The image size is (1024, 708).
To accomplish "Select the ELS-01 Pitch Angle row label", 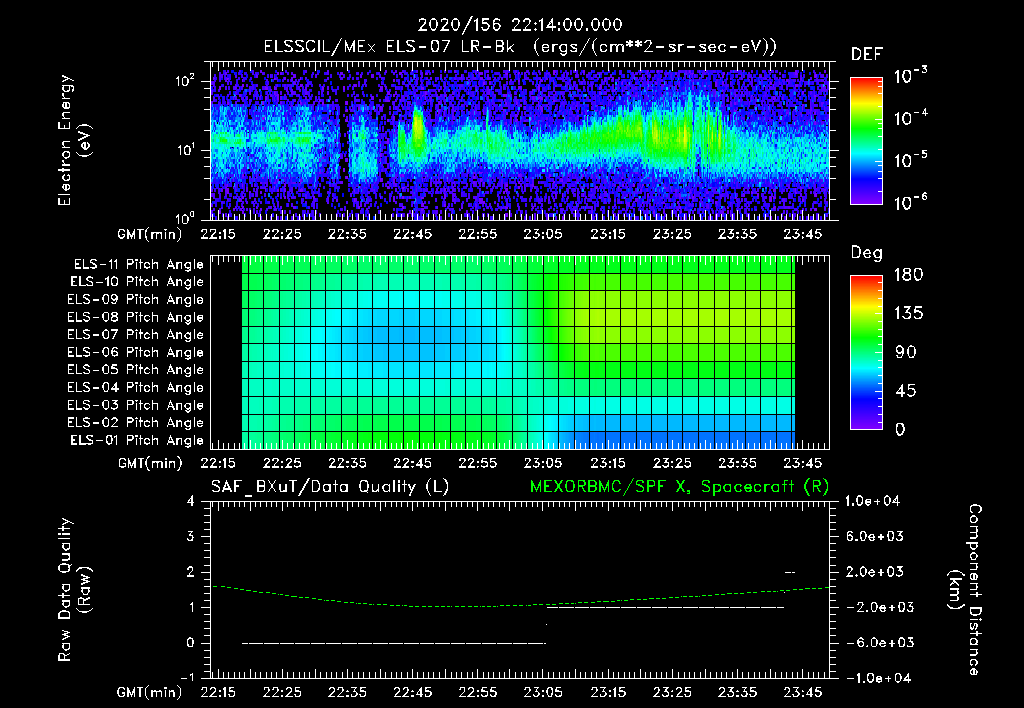I will coord(137,440).
